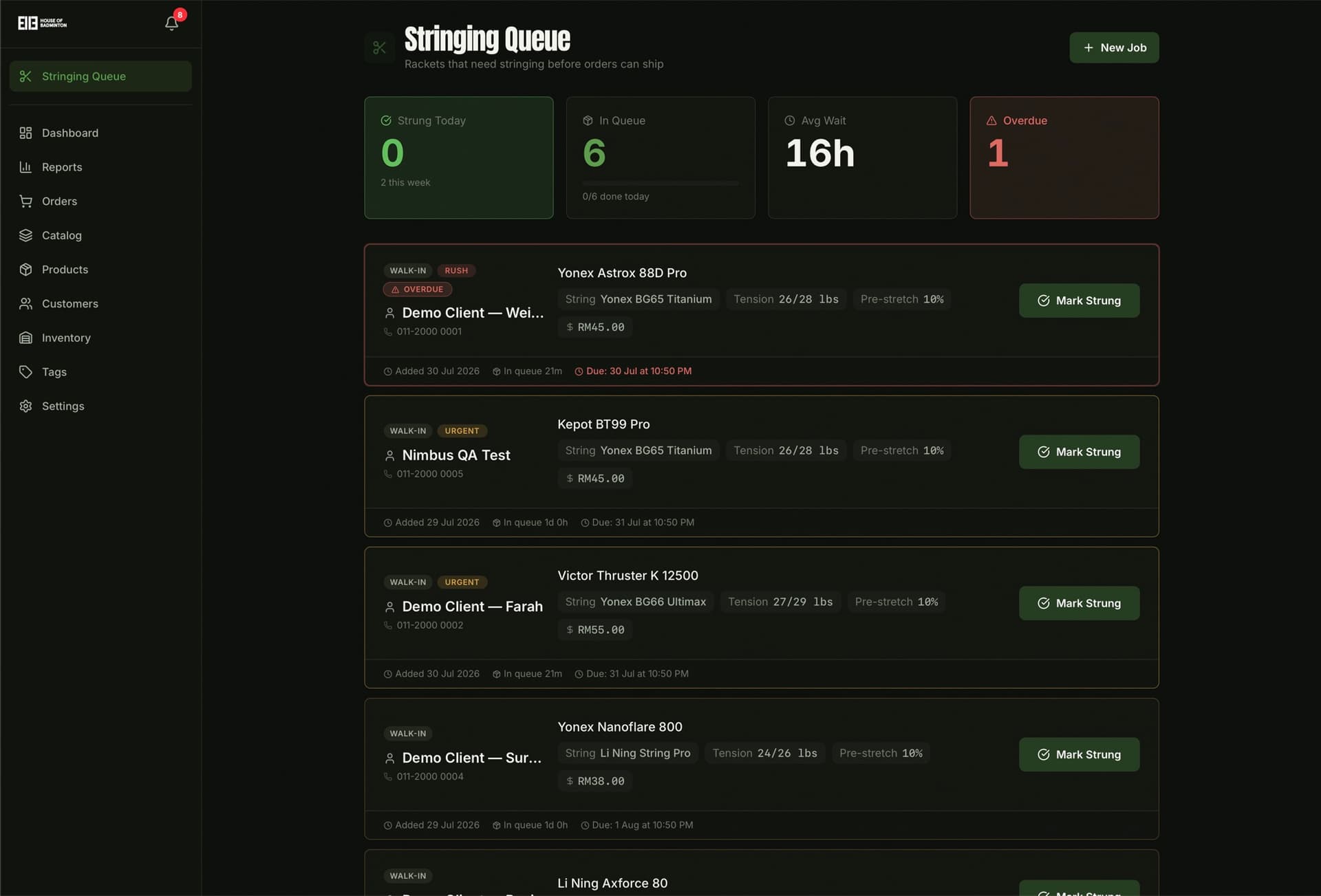Create a New Job

tap(1114, 47)
